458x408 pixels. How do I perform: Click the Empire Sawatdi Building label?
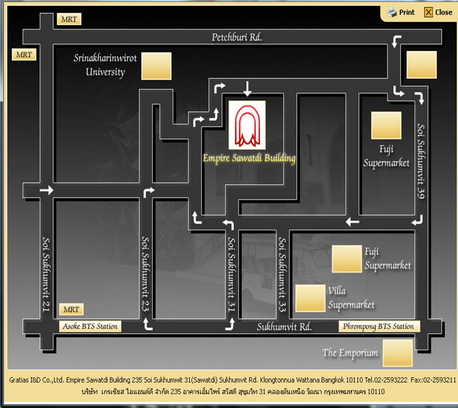click(x=249, y=158)
